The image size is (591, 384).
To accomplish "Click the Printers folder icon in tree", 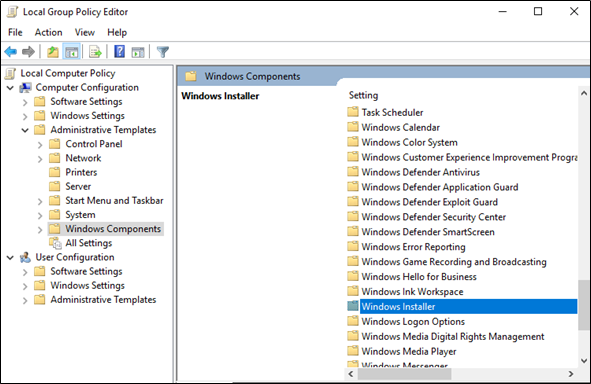I will [55, 172].
